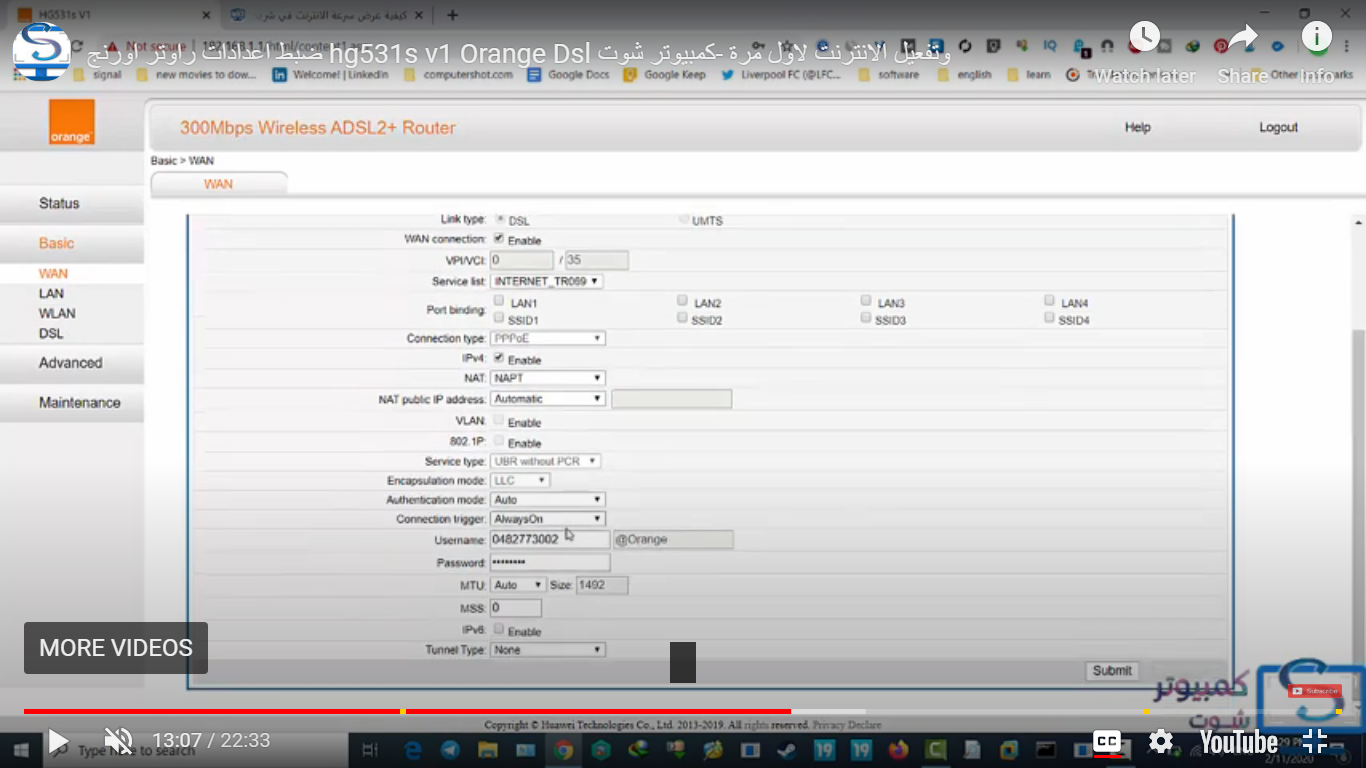Switch to the WAN tab
The width and height of the screenshot is (1366, 768).
[218, 183]
